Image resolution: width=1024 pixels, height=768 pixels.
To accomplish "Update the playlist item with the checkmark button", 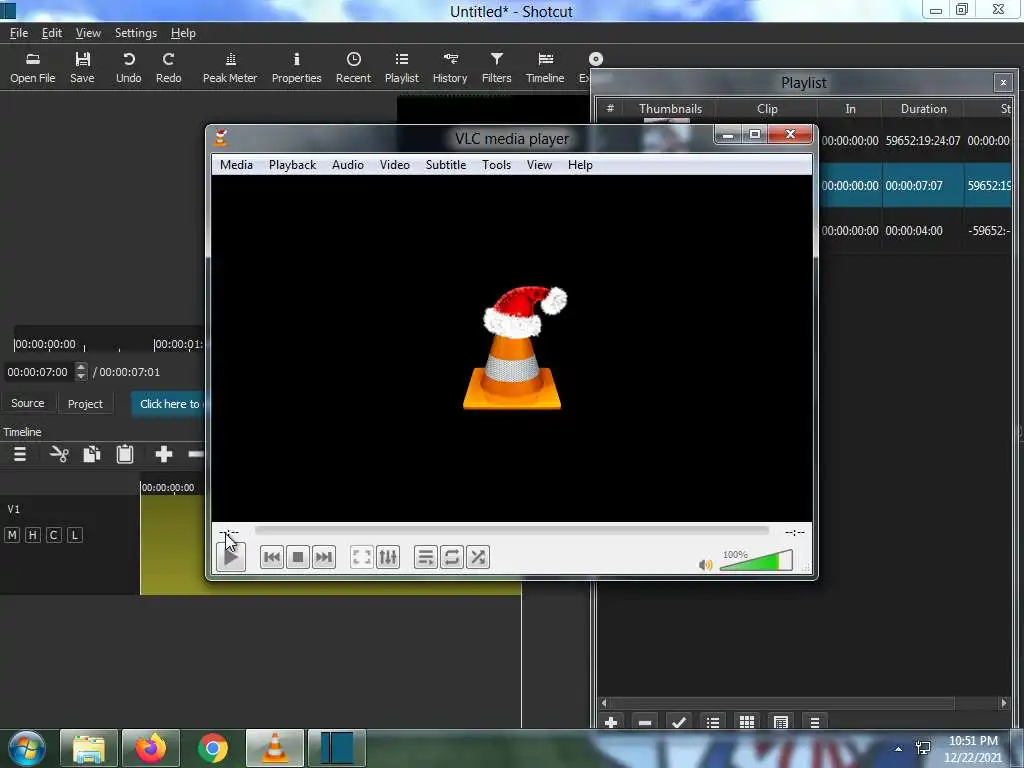I will pos(679,722).
